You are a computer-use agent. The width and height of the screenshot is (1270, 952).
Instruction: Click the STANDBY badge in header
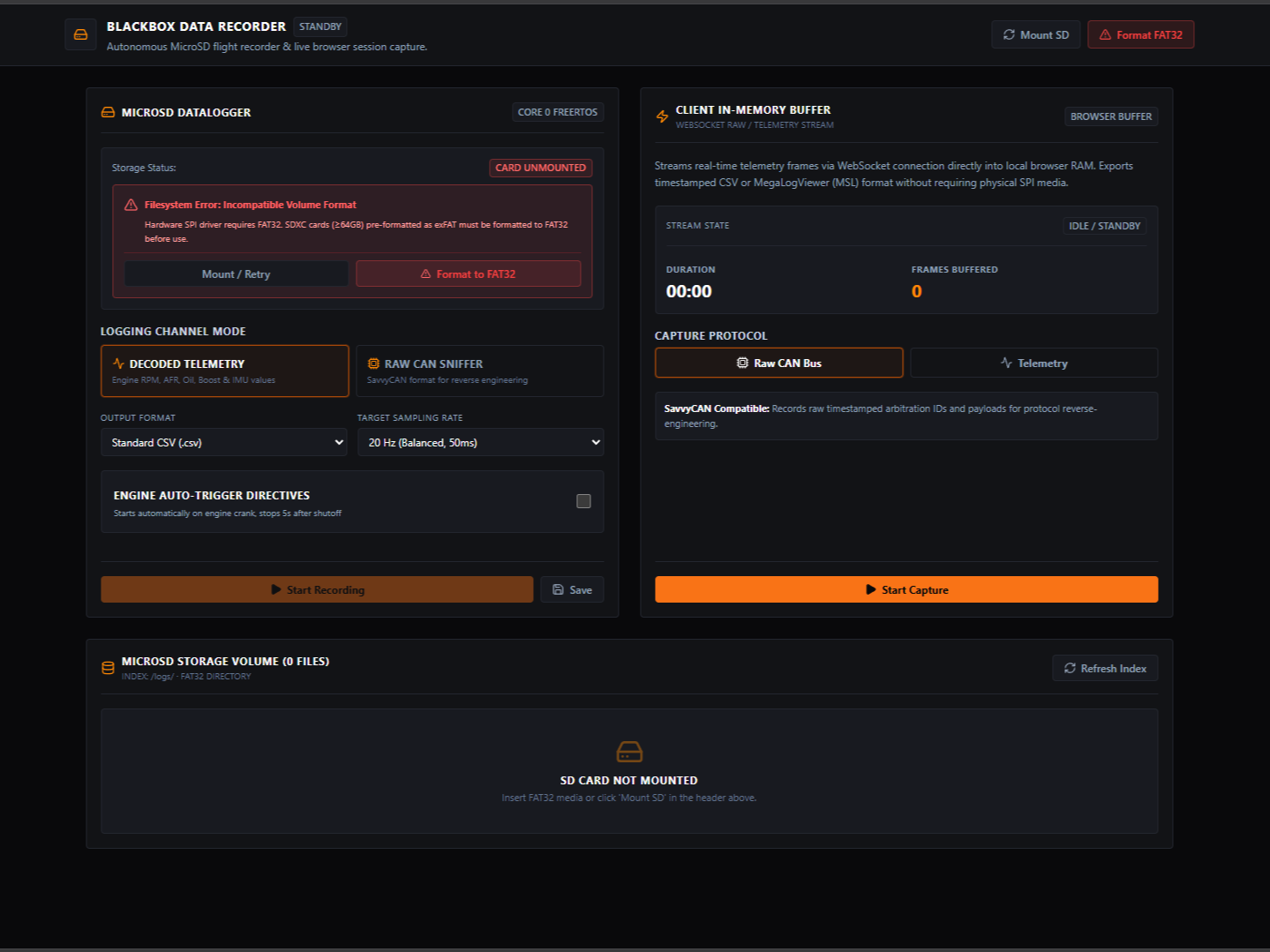[319, 26]
